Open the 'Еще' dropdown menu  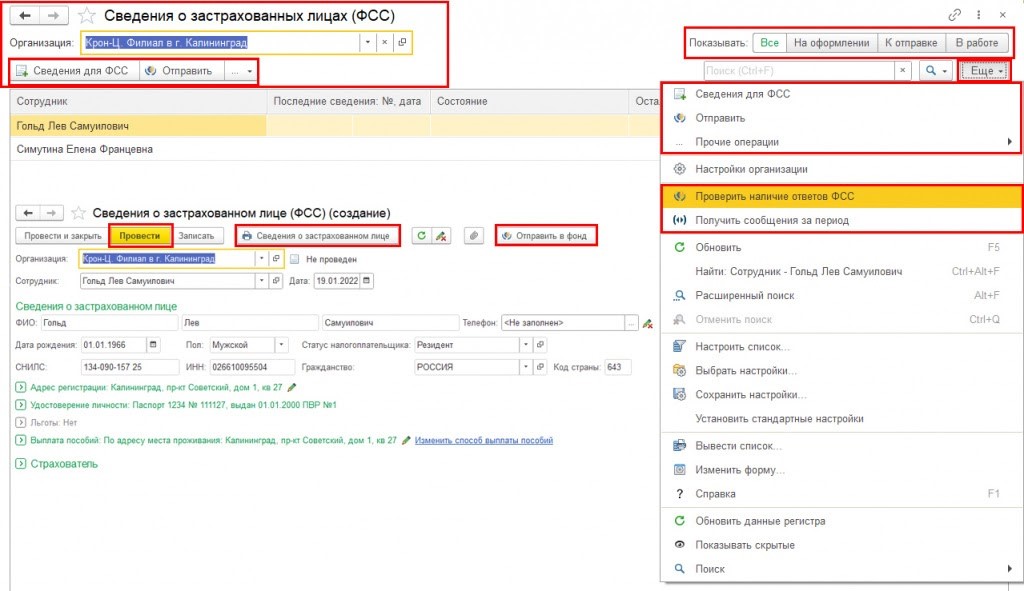(985, 71)
